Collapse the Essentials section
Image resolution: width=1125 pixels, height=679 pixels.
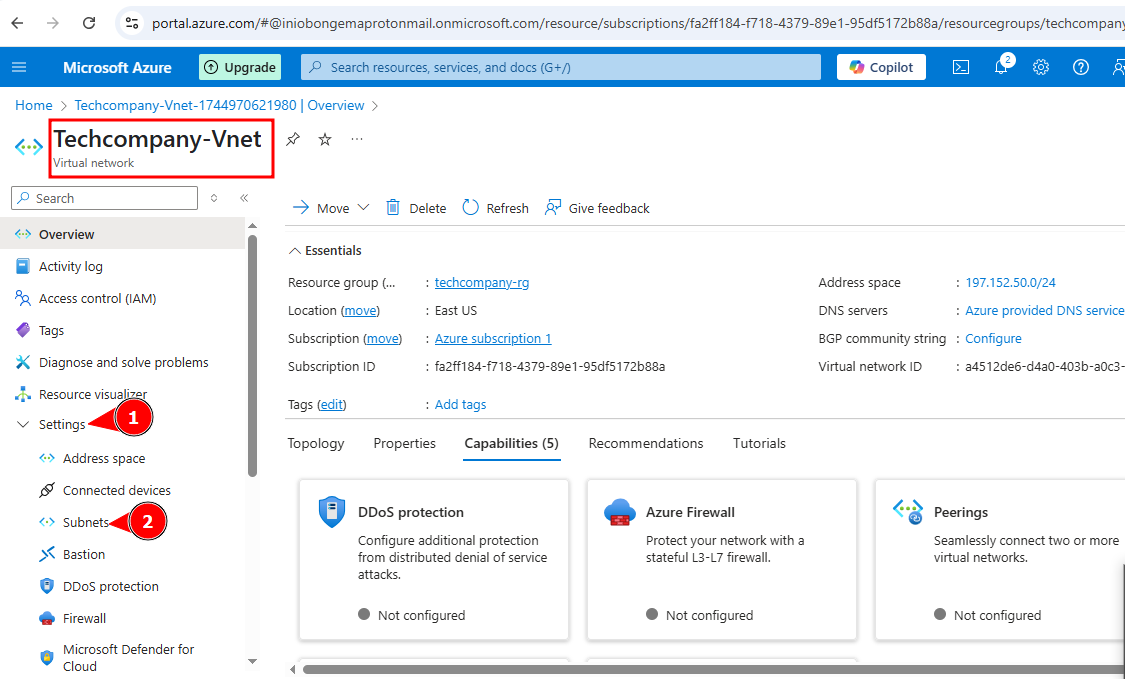click(294, 250)
